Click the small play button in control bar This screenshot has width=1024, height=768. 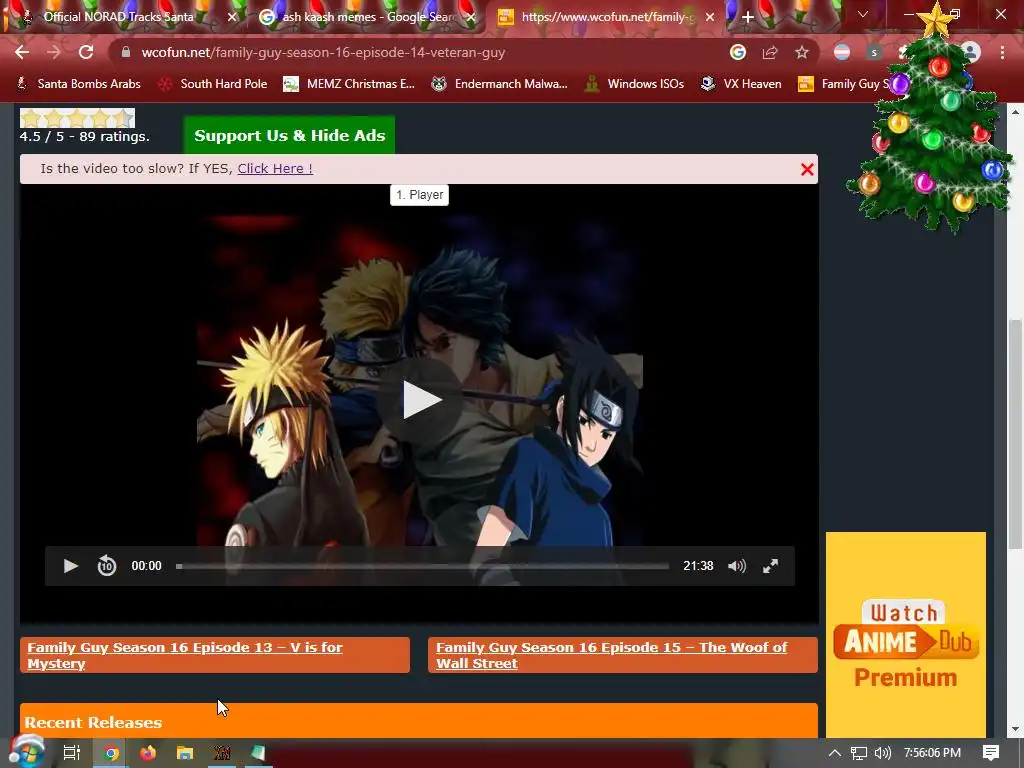[x=71, y=566]
